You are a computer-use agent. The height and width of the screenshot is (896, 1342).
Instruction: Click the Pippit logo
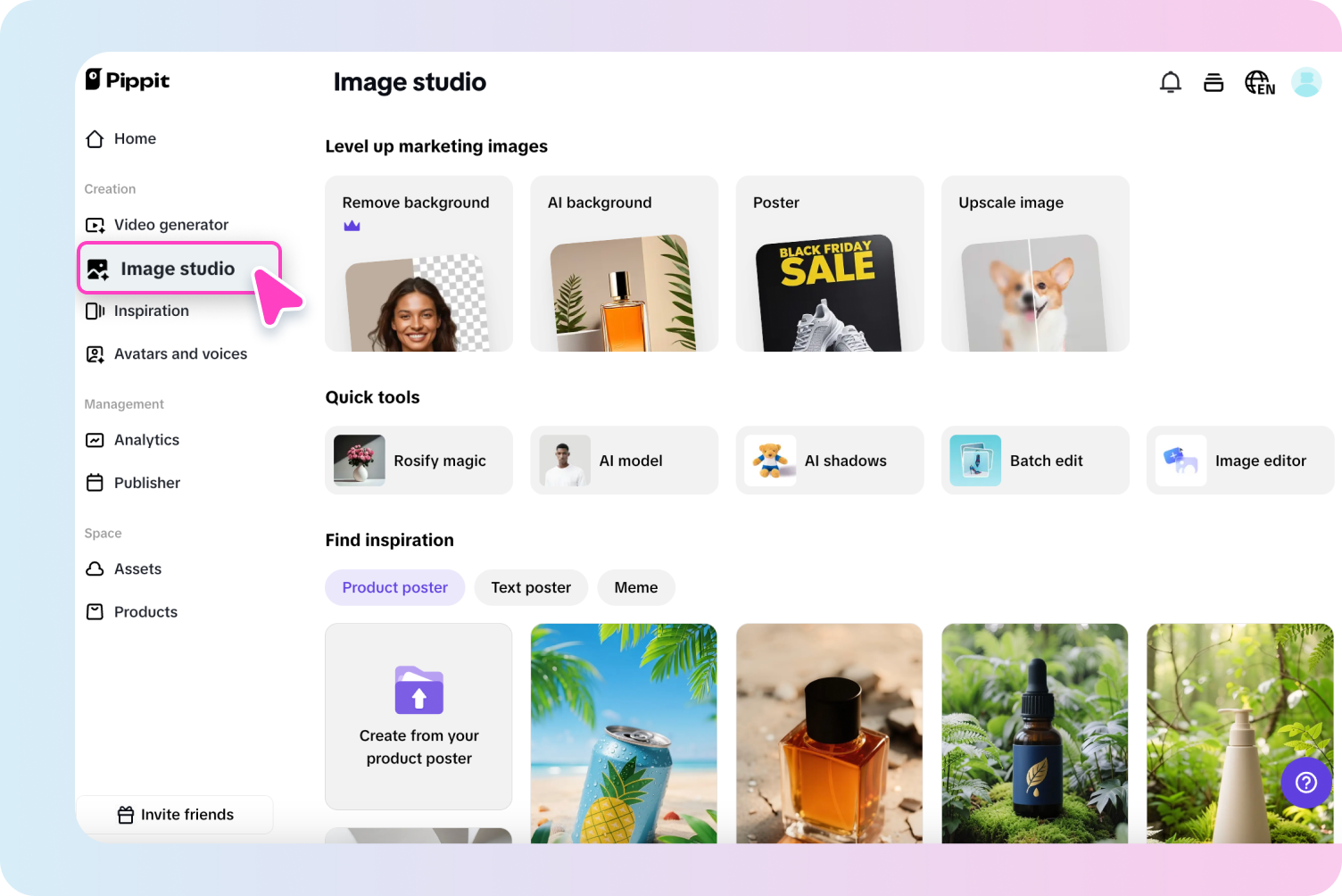click(x=127, y=80)
